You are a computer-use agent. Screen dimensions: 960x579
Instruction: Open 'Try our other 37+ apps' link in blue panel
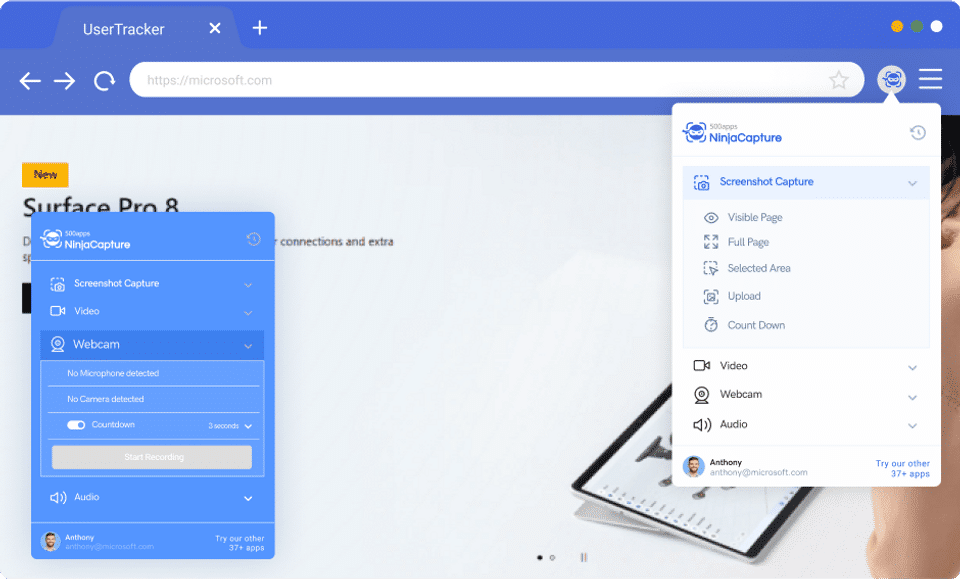240,543
